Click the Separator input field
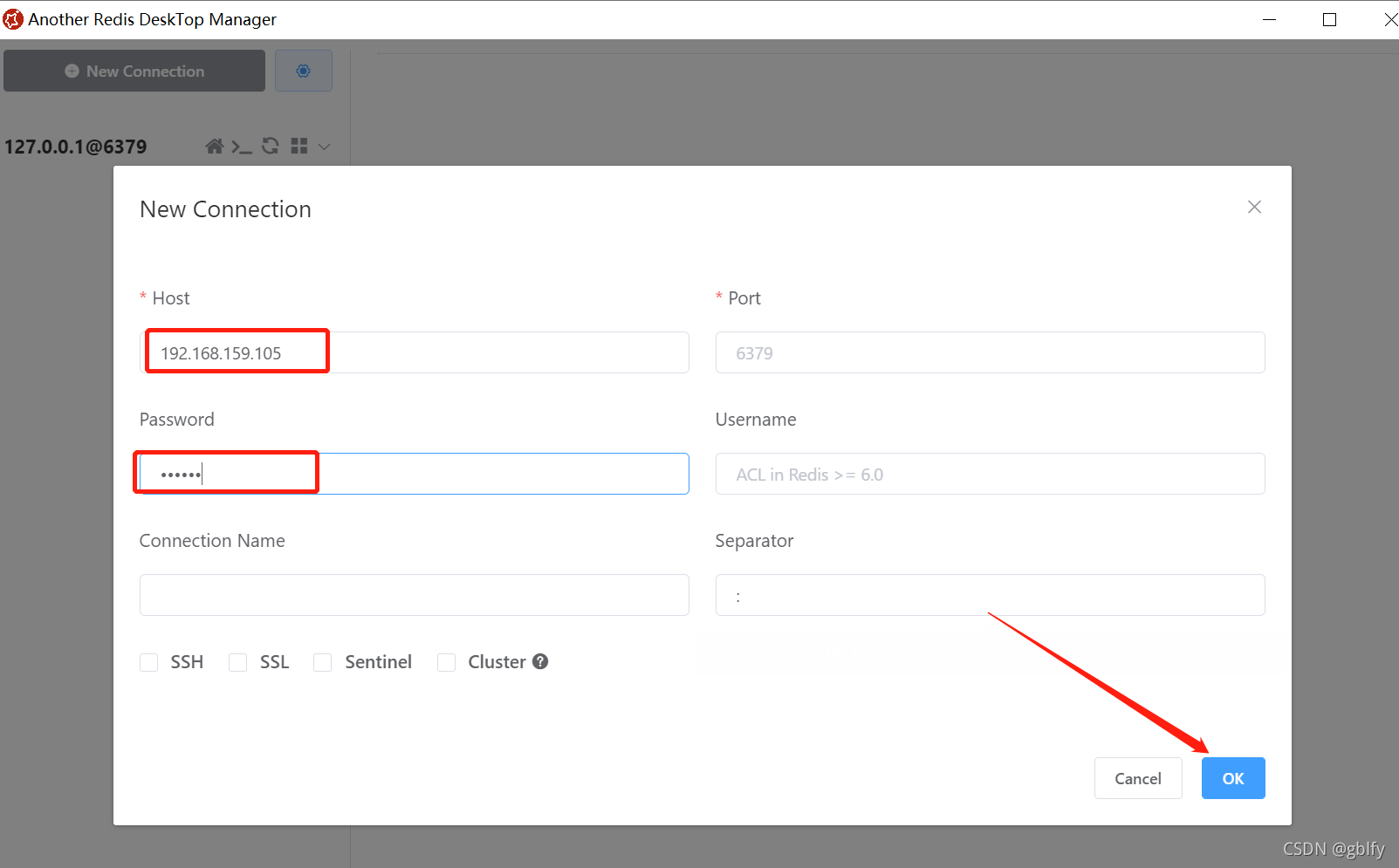Viewport: 1399px width, 868px height. (990, 595)
